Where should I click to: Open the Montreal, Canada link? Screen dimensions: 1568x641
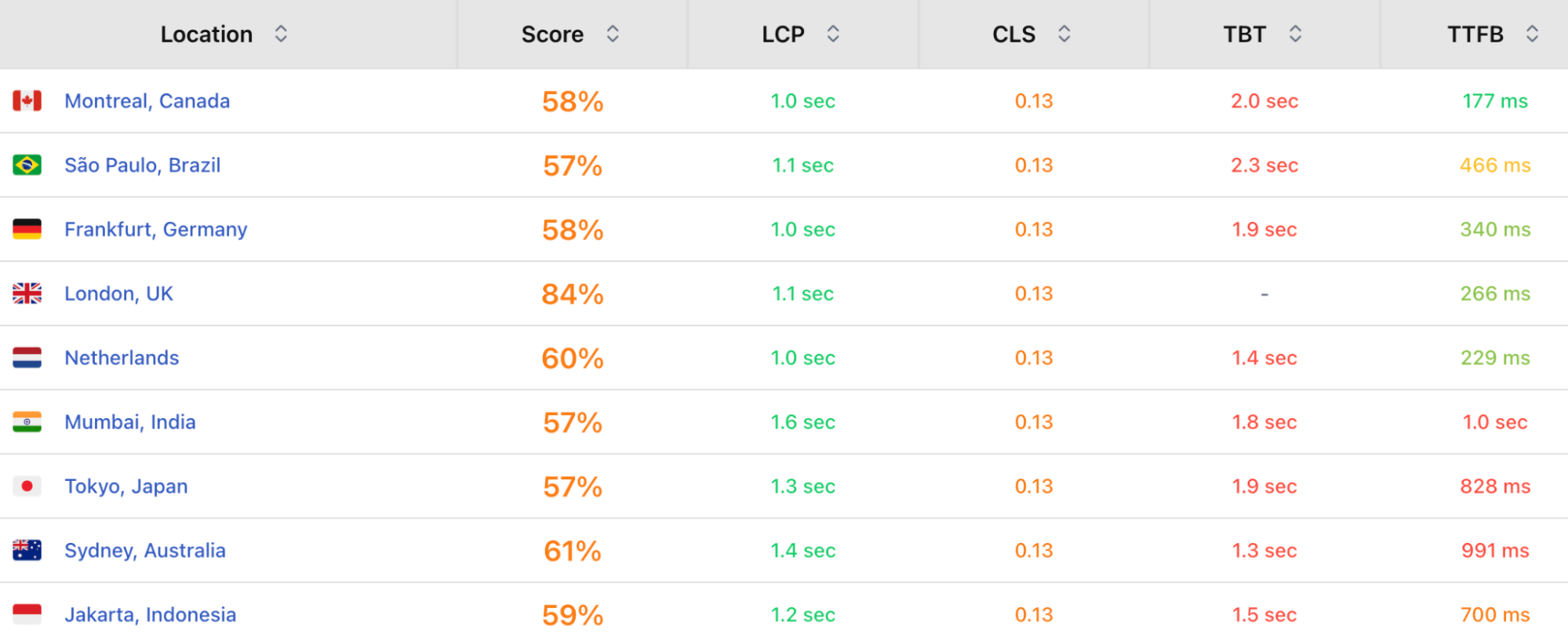coord(147,101)
